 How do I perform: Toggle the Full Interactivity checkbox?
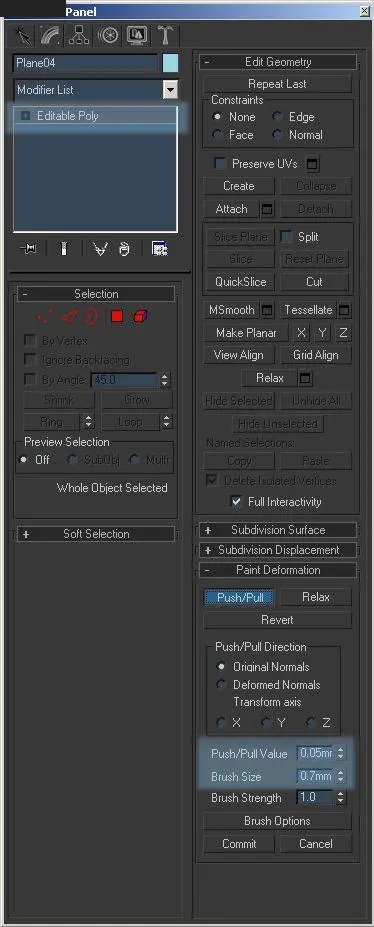[236, 501]
